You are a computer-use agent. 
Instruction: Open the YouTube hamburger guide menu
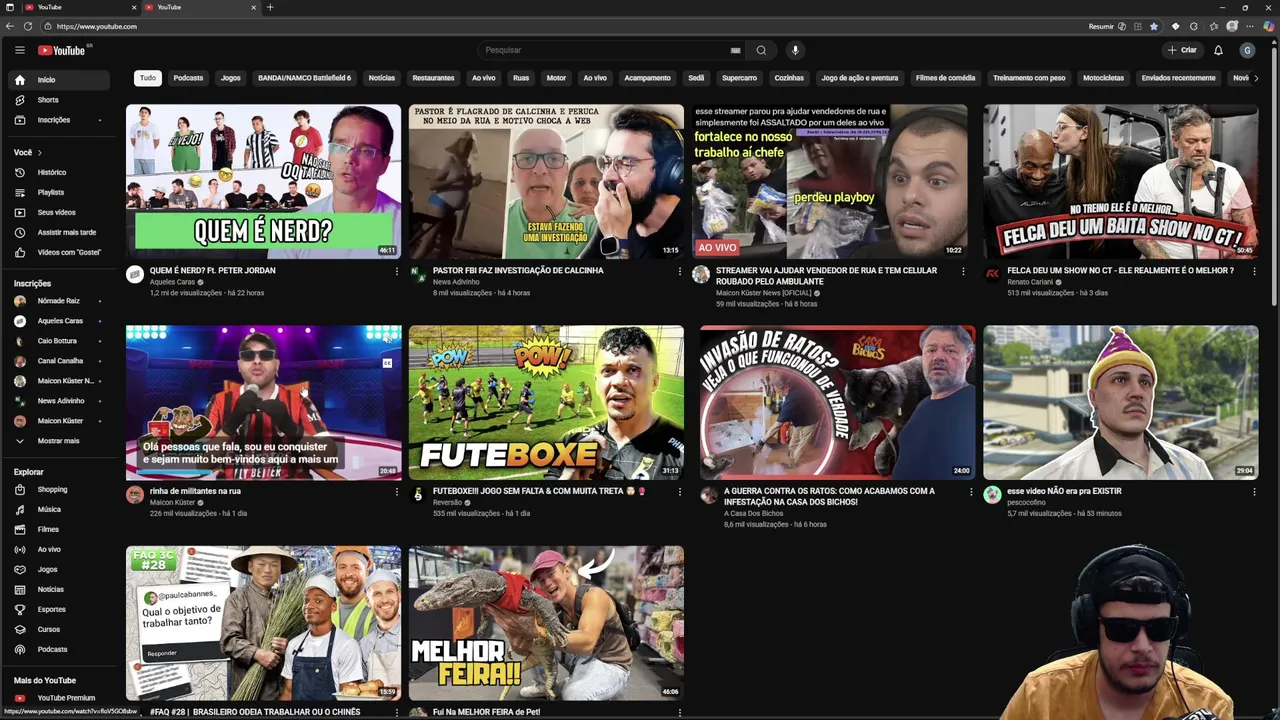pos(19,50)
